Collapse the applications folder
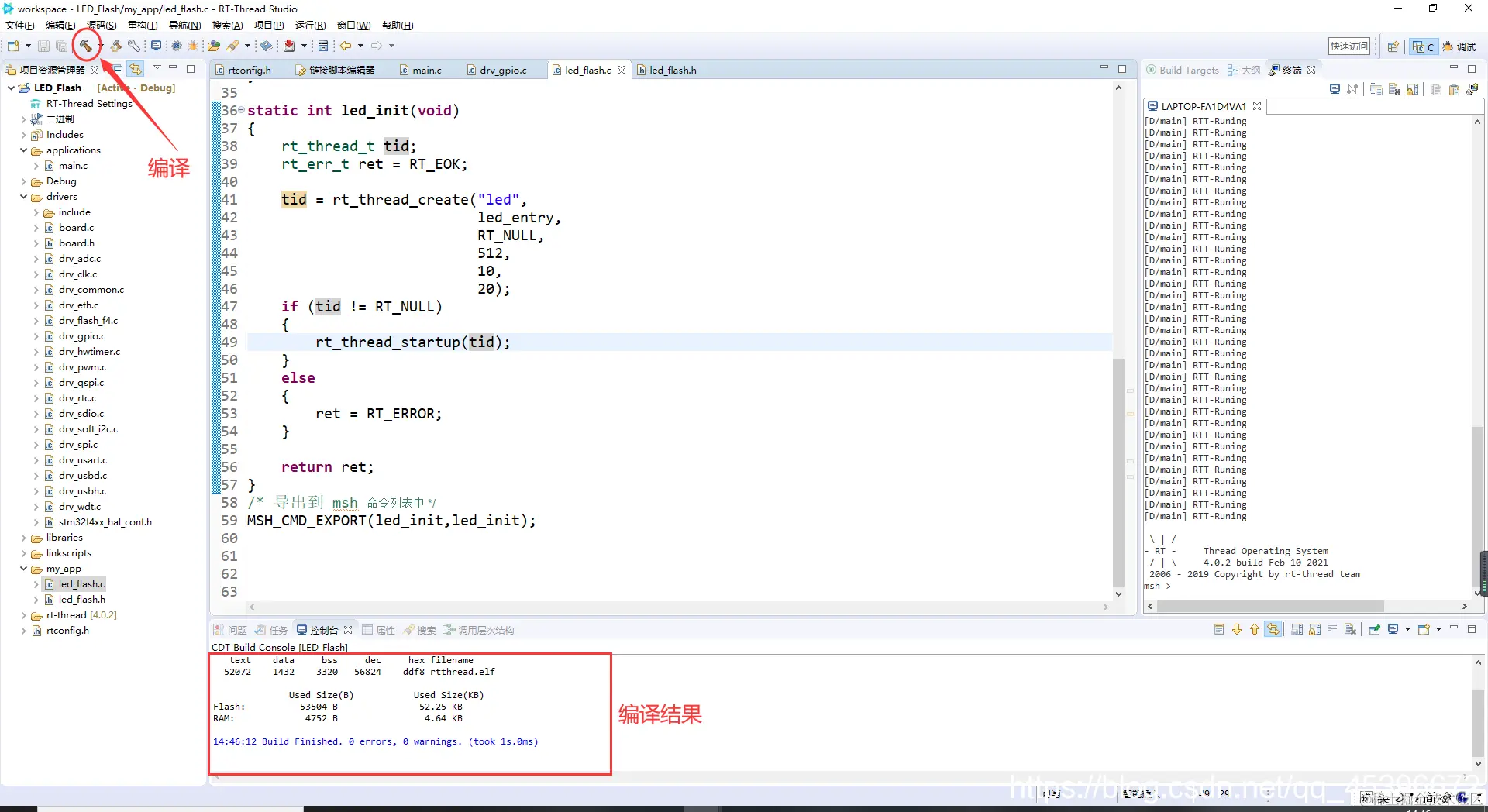 [x=23, y=150]
